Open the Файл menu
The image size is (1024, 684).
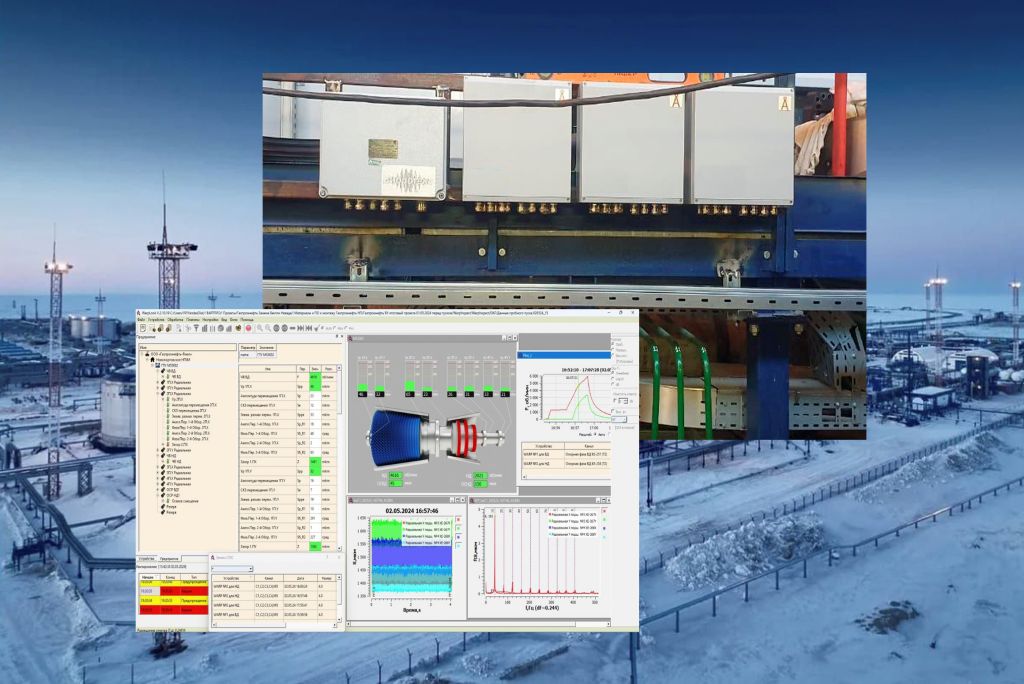pyautogui.click(x=142, y=319)
